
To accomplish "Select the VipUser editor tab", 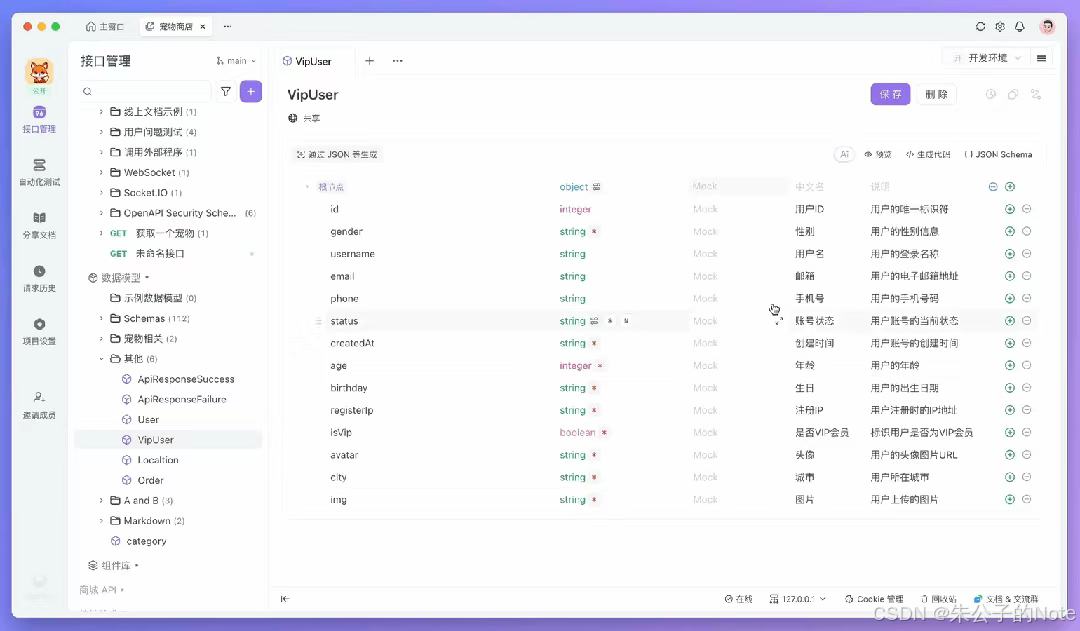I will click(307, 61).
